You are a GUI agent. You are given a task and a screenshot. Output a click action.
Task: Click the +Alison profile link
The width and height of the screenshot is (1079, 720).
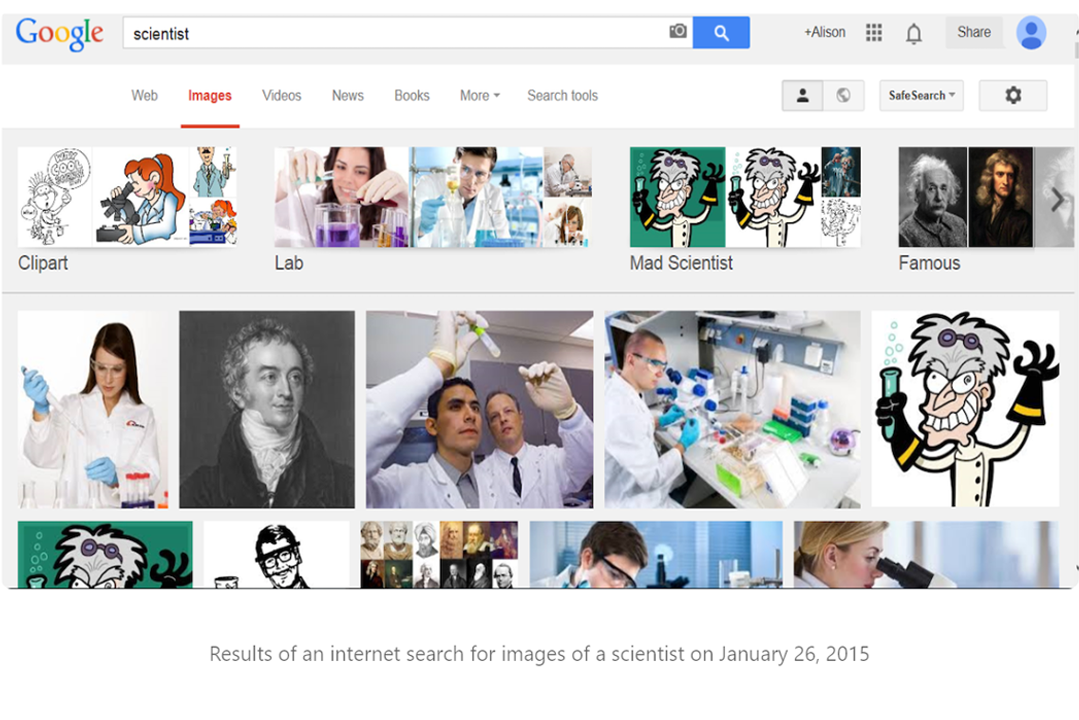coord(824,32)
